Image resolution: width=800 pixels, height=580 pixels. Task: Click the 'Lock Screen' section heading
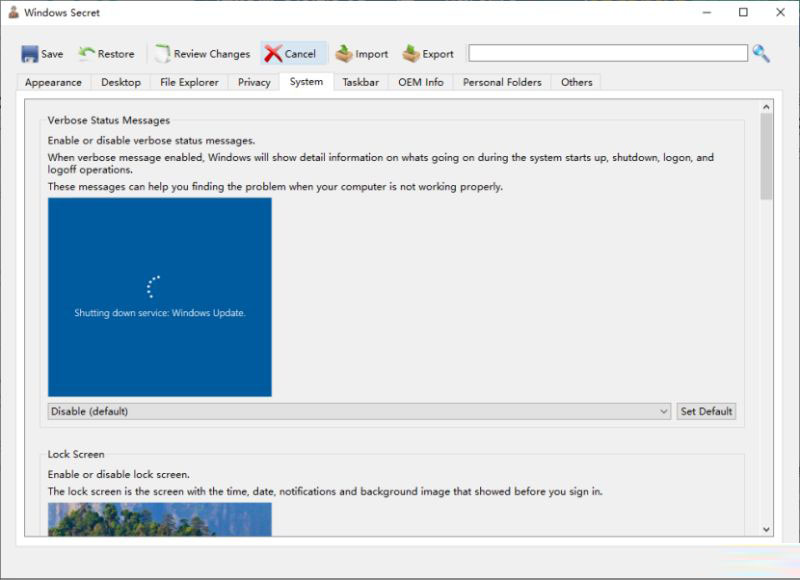point(76,454)
